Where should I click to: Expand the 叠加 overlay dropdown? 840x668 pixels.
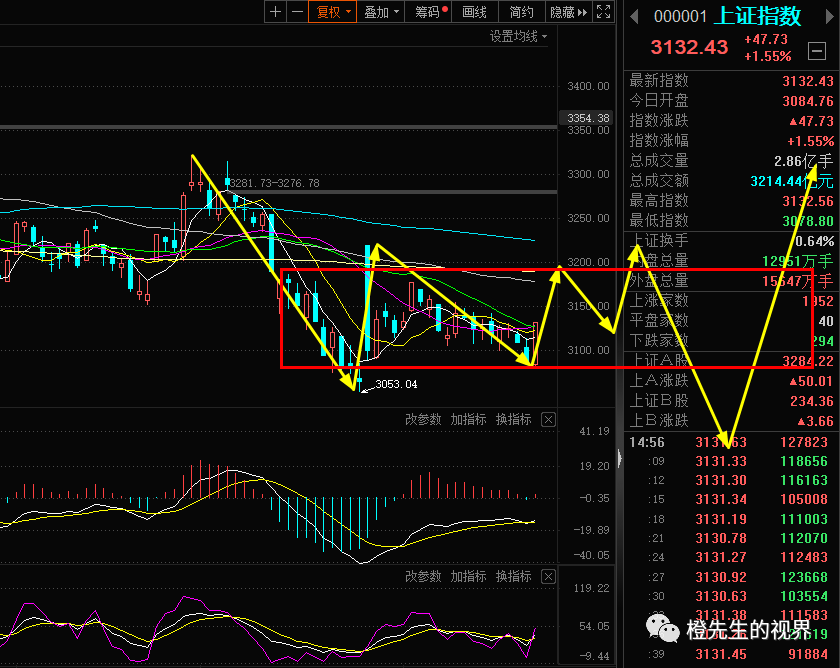pos(381,12)
